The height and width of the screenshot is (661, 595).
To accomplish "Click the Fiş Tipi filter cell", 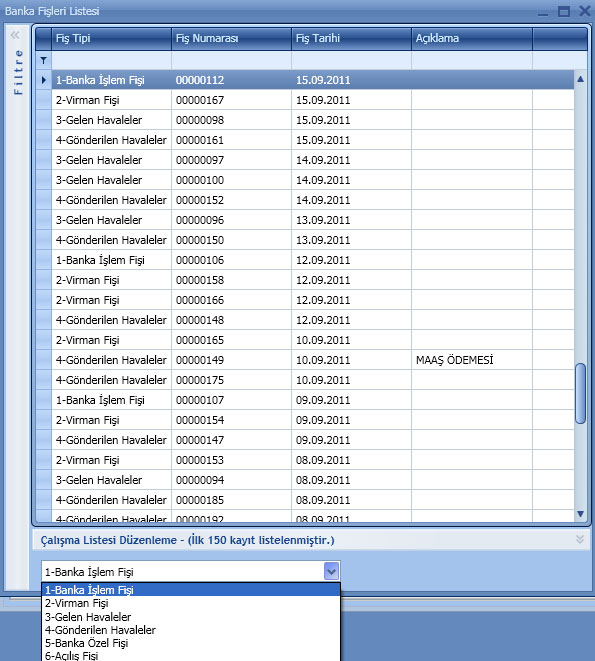I will coord(111,61).
